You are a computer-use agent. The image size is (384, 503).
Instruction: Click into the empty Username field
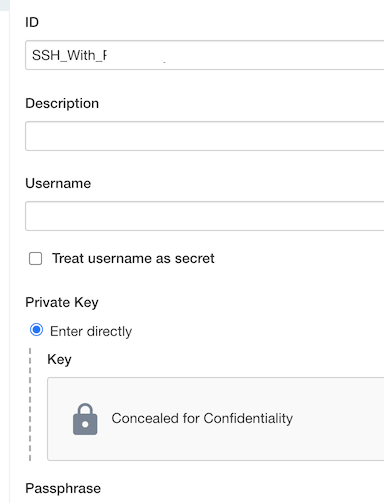coord(205,216)
